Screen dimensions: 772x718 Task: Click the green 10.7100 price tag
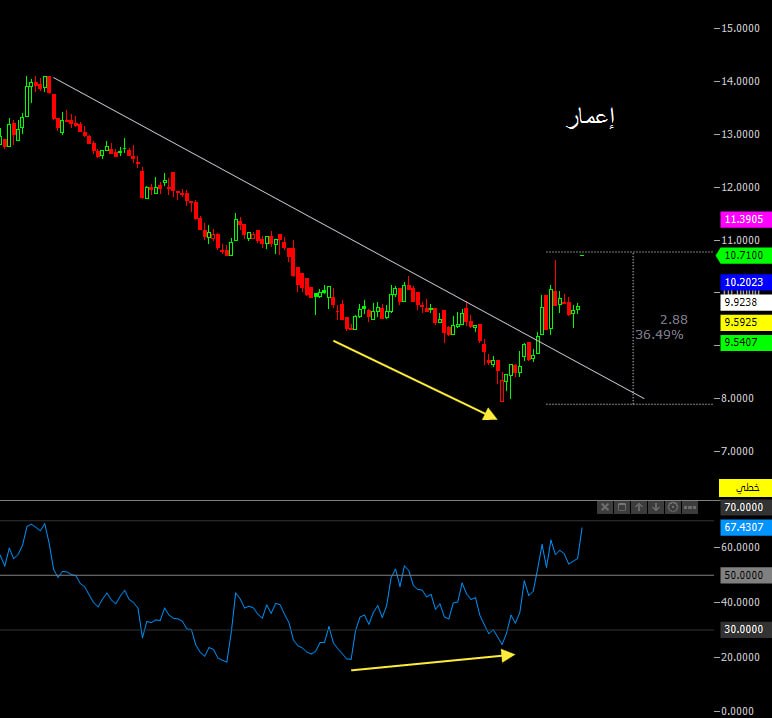tap(743, 255)
